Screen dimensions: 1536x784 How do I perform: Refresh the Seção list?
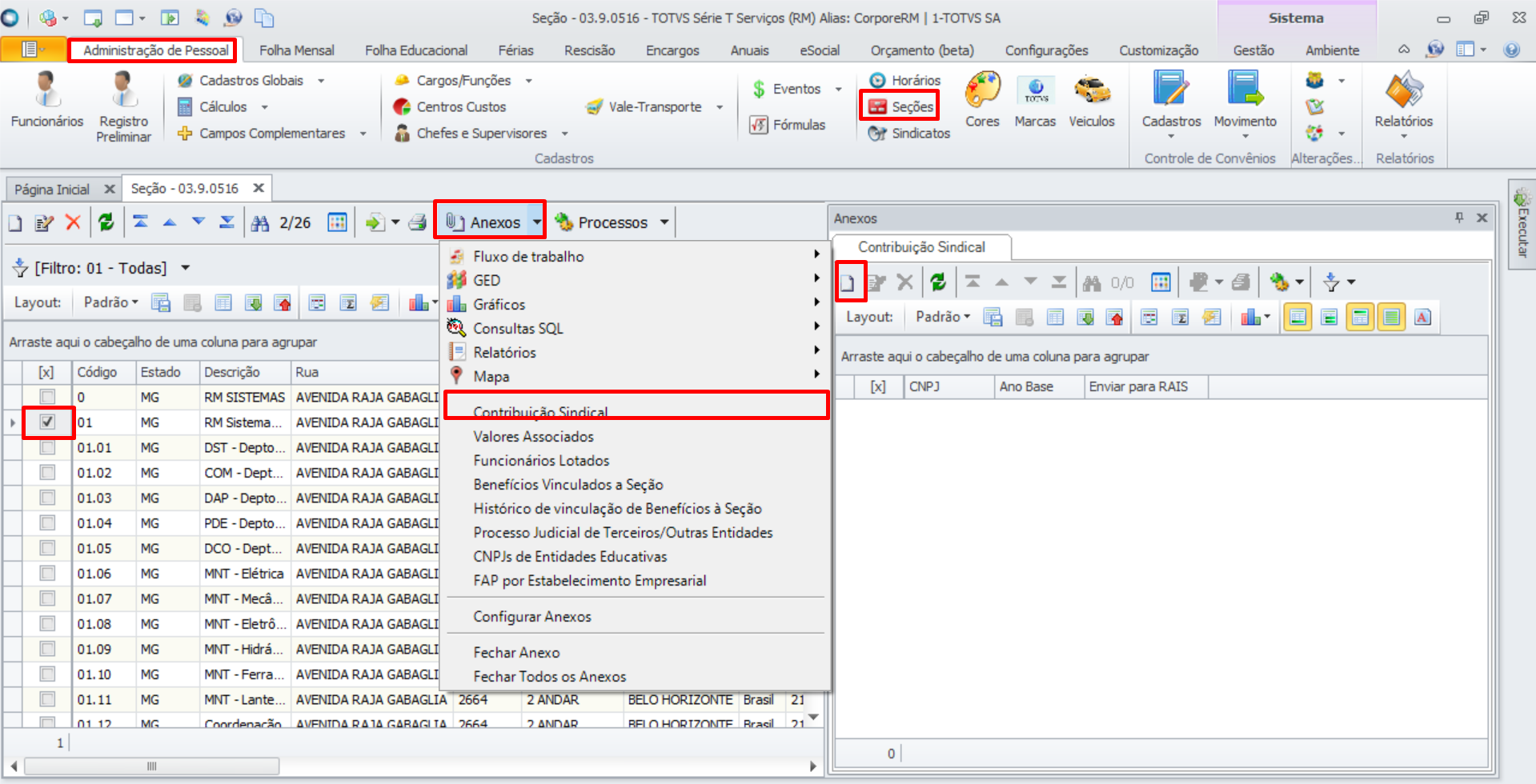pos(106,222)
